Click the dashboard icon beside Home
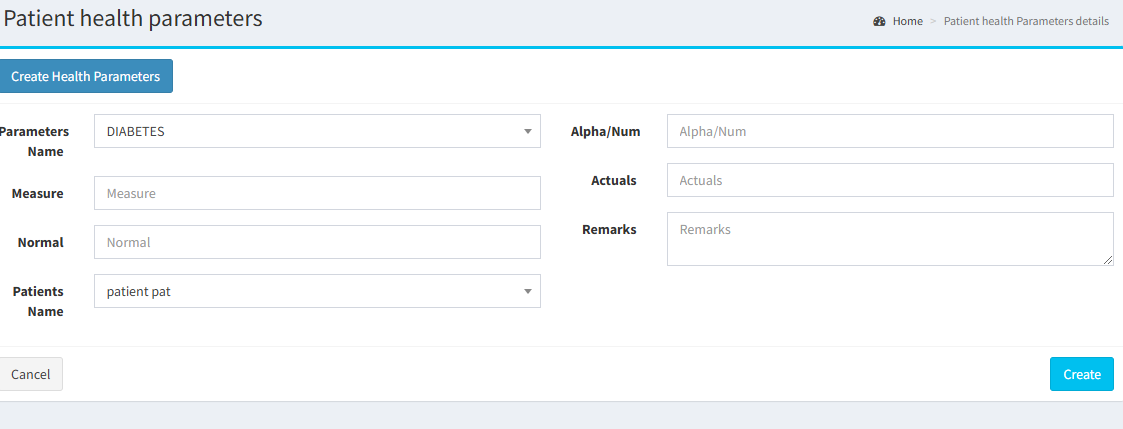Viewport: 1123px width, 429px height. 879,21
